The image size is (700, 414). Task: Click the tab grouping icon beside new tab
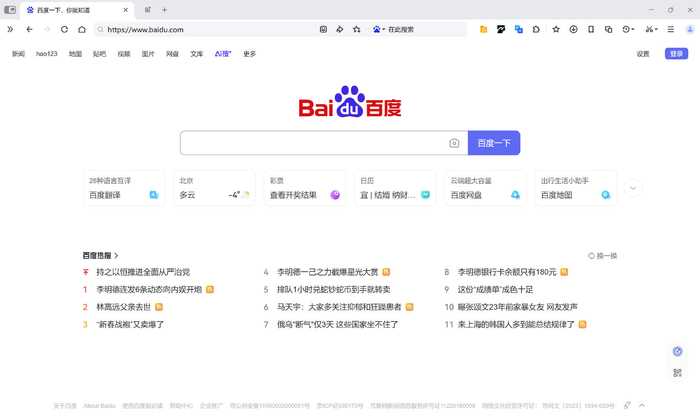(148, 10)
